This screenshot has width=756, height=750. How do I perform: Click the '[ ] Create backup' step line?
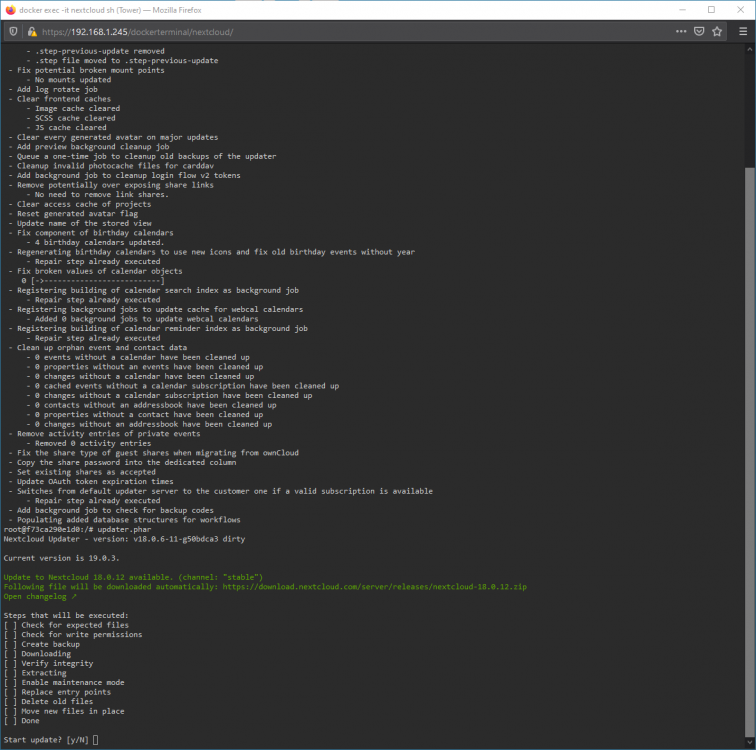tap(42, 644)
